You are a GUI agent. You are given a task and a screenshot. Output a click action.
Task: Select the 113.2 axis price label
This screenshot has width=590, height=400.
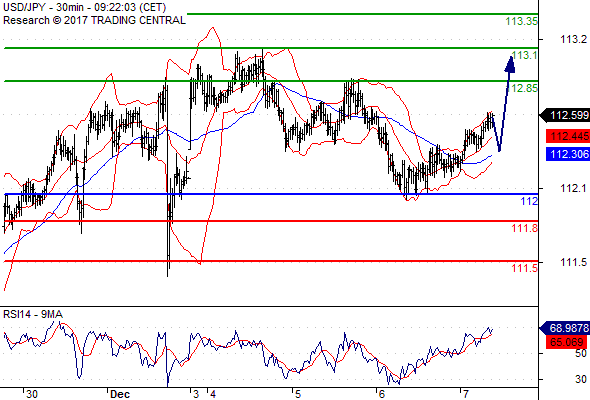click(x=573, y=39)
